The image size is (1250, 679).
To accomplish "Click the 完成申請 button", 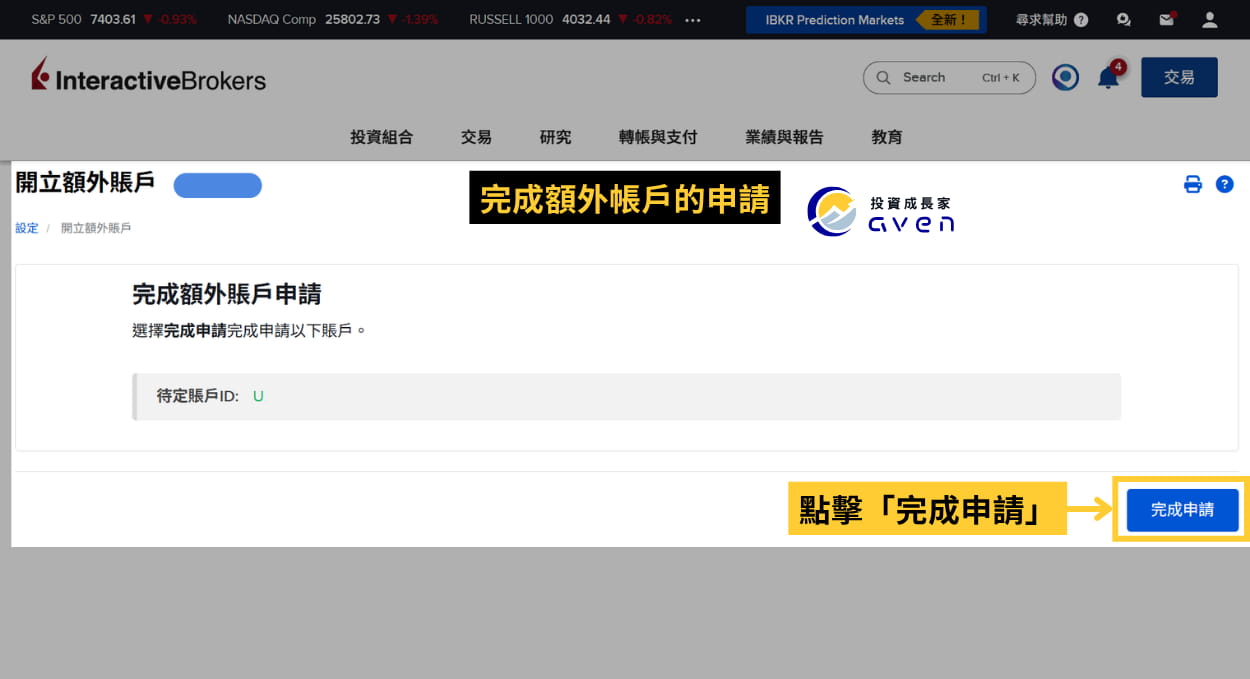I will [1182, 510].
